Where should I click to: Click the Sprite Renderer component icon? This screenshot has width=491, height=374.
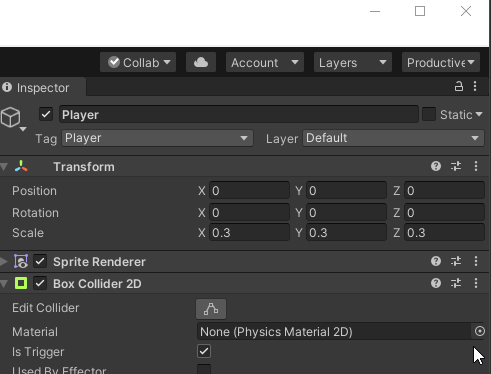pyautogui.click(x=21, y=261)
